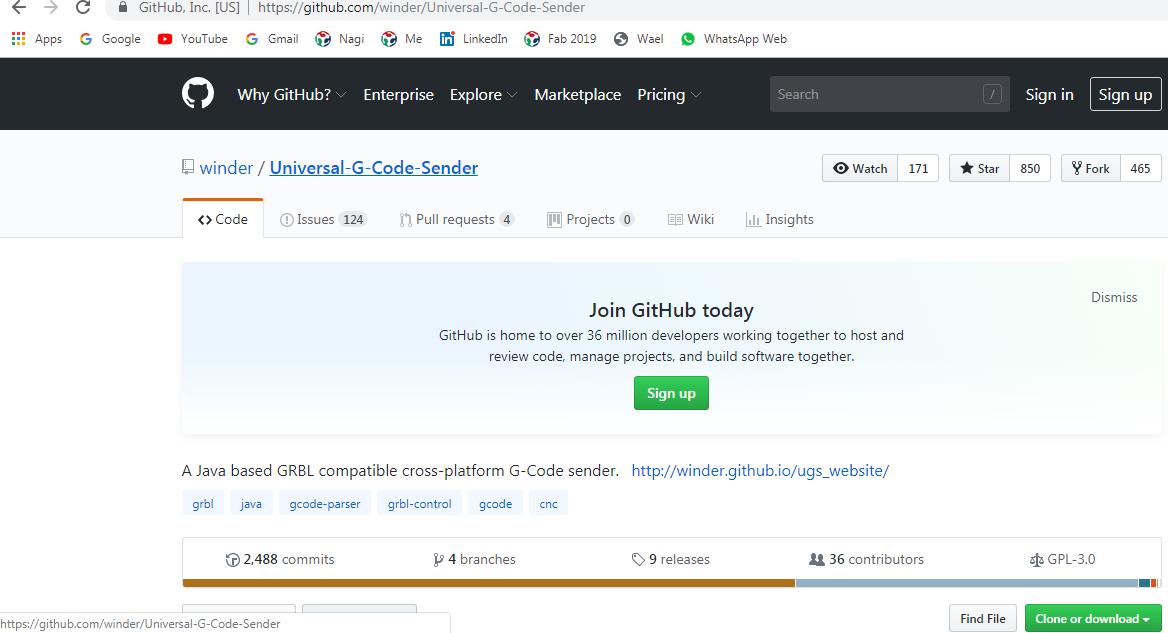
Task: Click the green Sign up button
Action: (670, 393)
